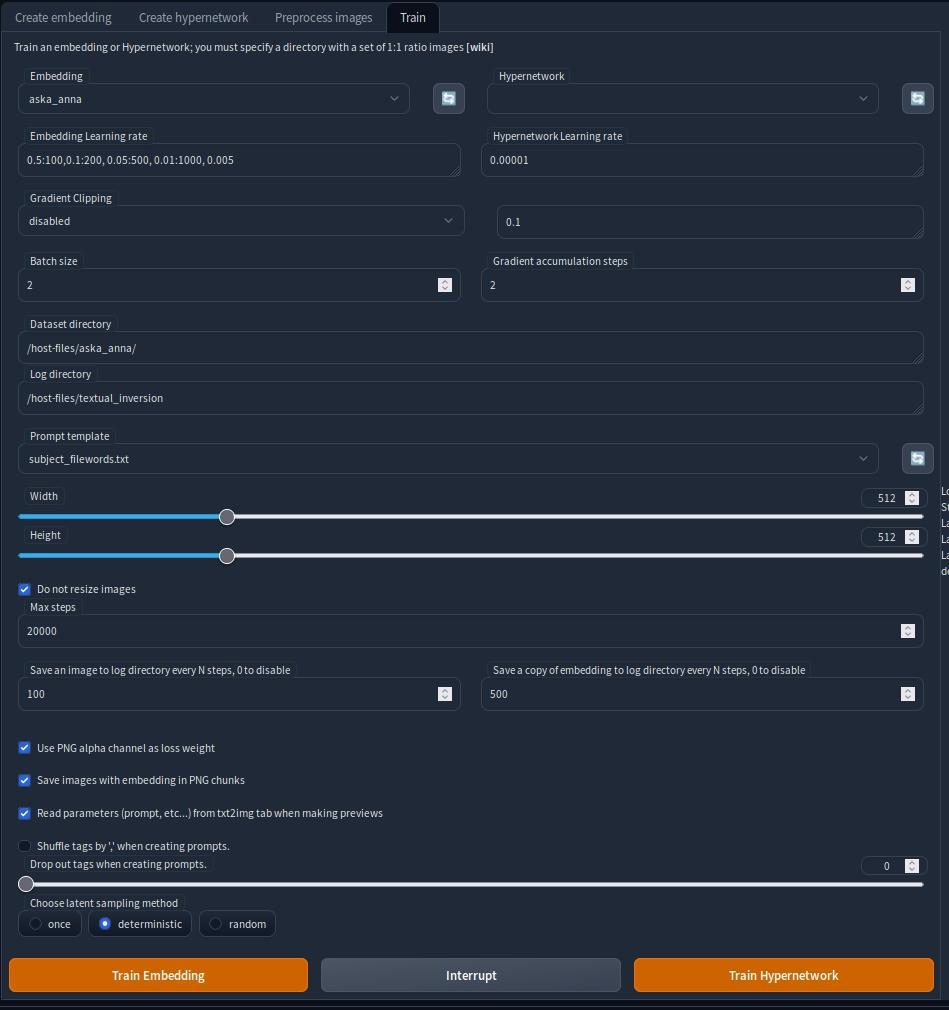This screenshot has height=1010, width=949.
Task: Click the Height slider handle
Action: click(227, 556)
